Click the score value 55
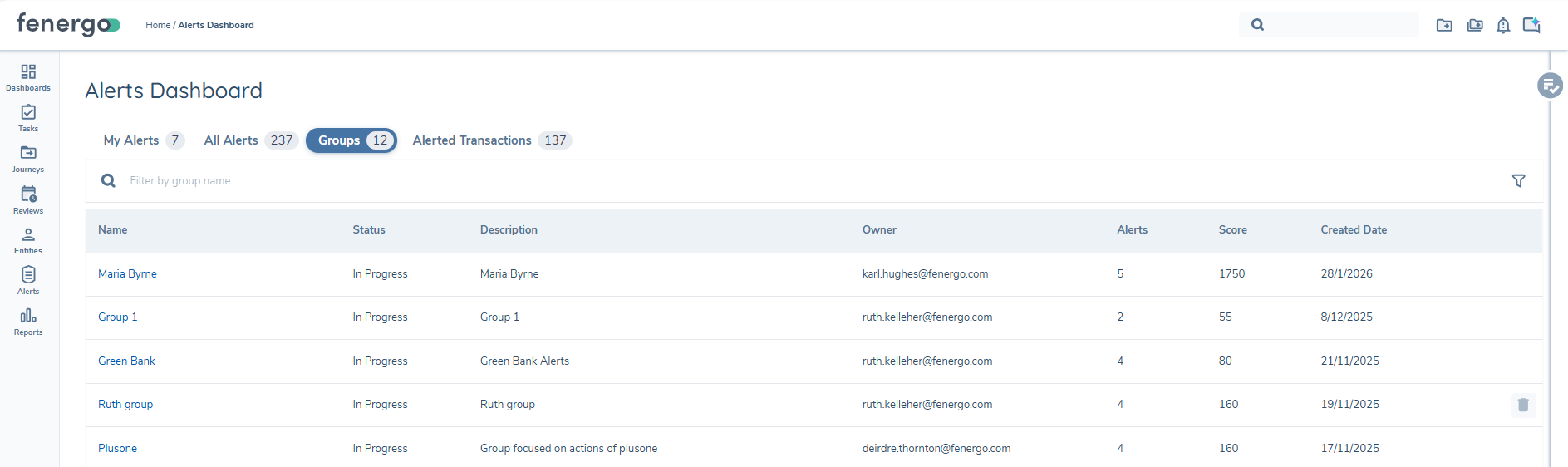This screenshot has width=1568, height=467. click(x=1225, y=317)
